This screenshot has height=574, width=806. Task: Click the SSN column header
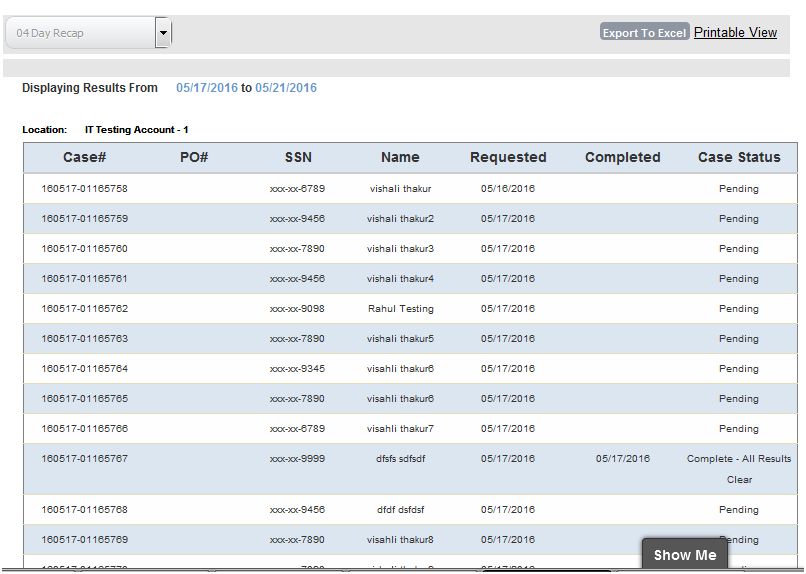pyautogui.click(x=298, y=157)
